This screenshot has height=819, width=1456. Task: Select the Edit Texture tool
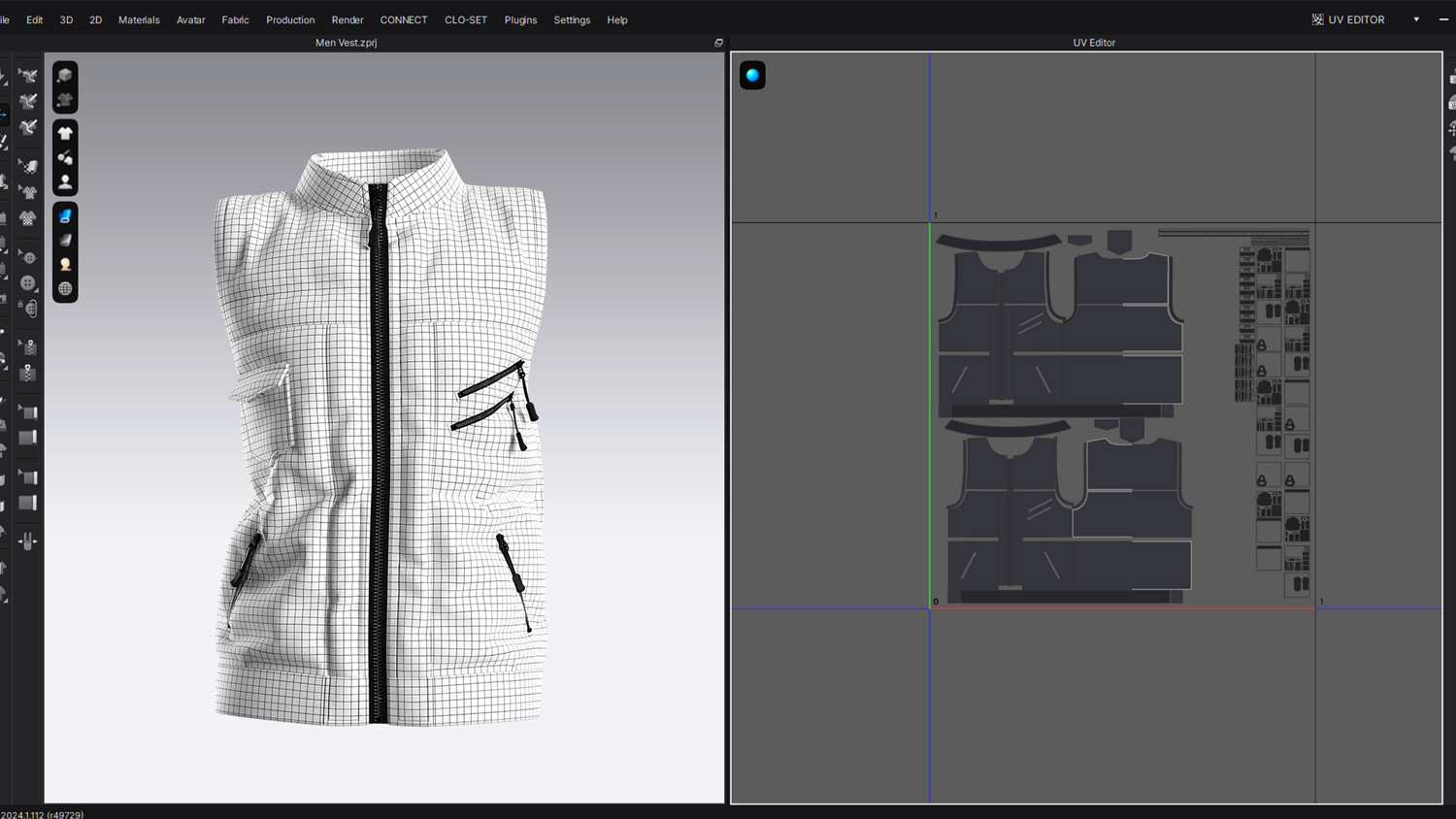click(28, 167)
